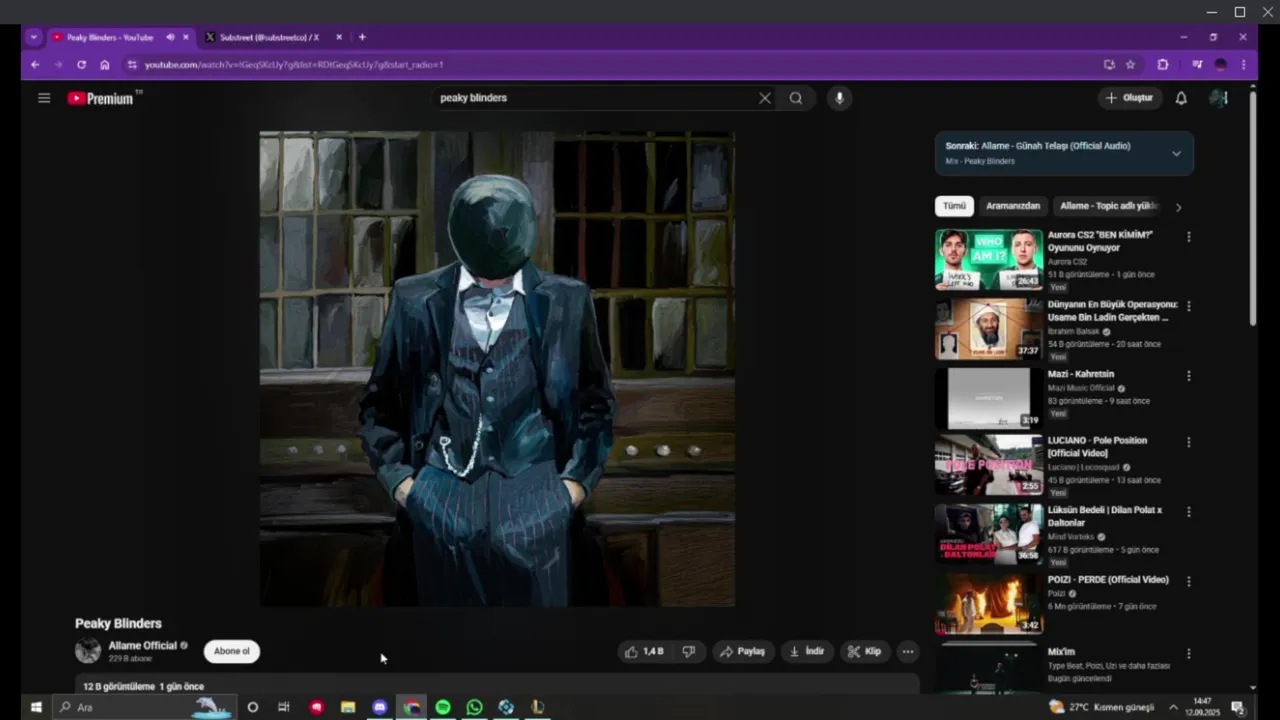
Task: Switch to the Peaky Blinders YouTube tab
Action: (x=108, y=37)
